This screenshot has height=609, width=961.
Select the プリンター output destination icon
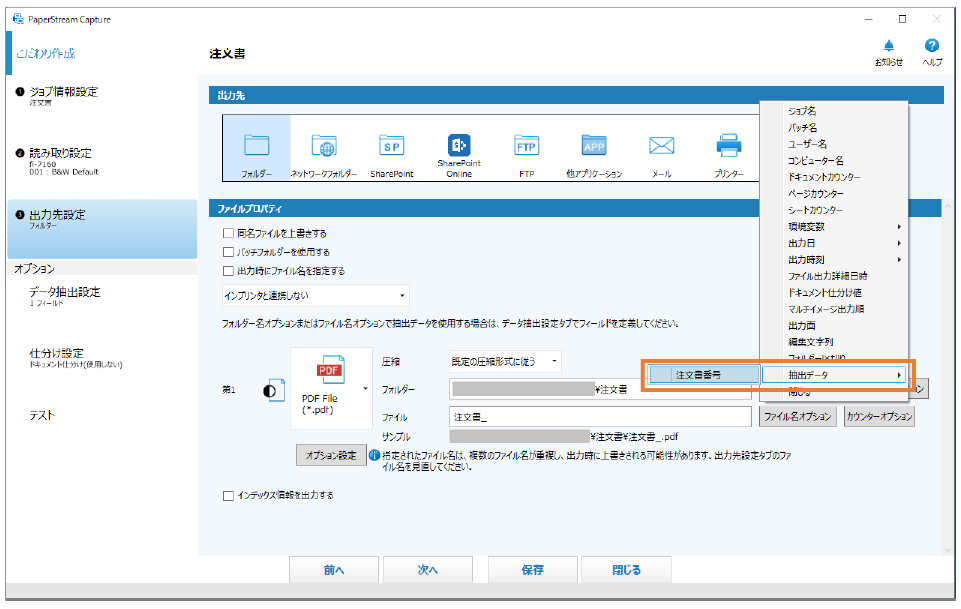click(x=729, y=148)
